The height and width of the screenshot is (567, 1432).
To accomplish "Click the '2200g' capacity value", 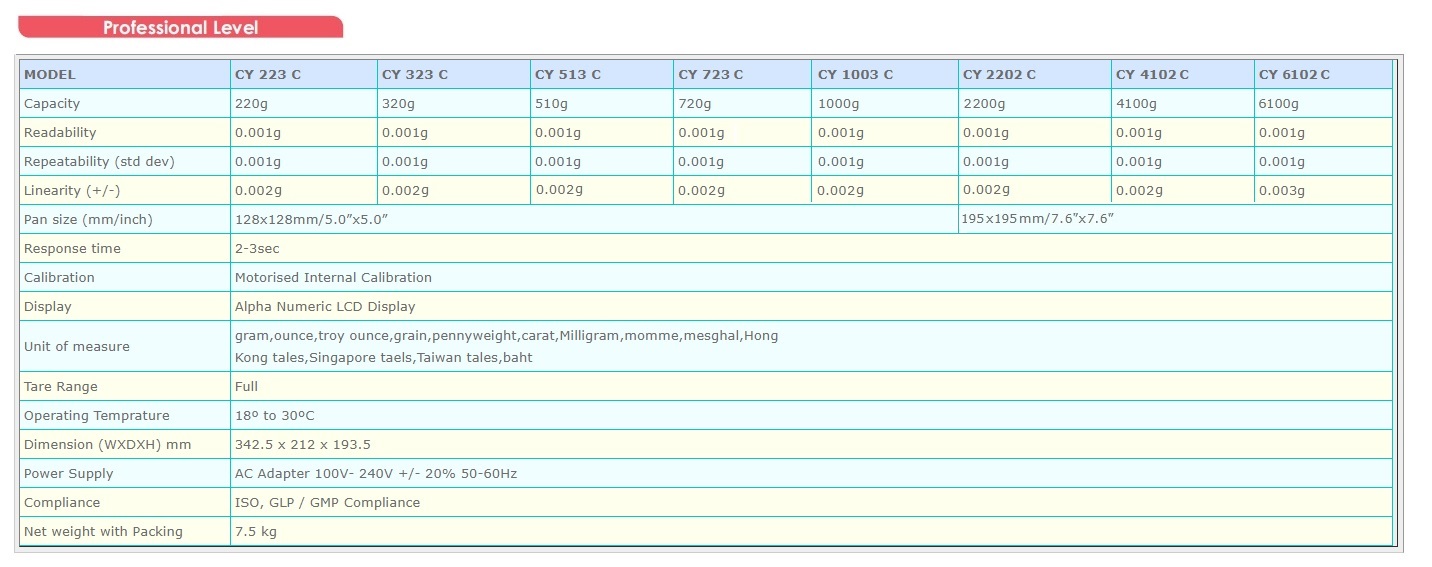I will coord(982,104).
